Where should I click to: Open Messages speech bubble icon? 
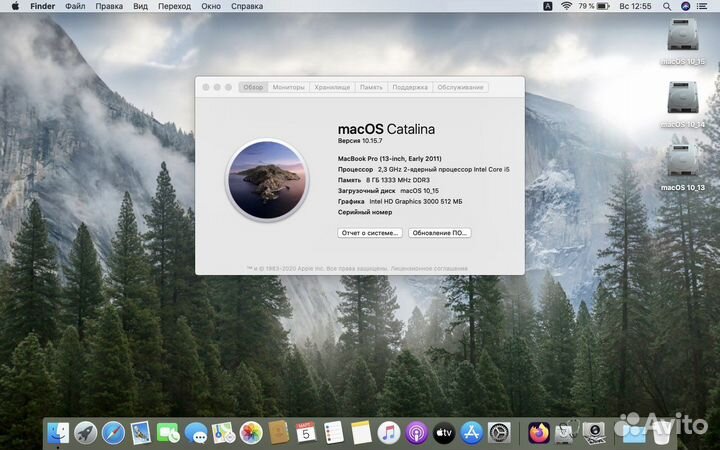click(196, 433)
